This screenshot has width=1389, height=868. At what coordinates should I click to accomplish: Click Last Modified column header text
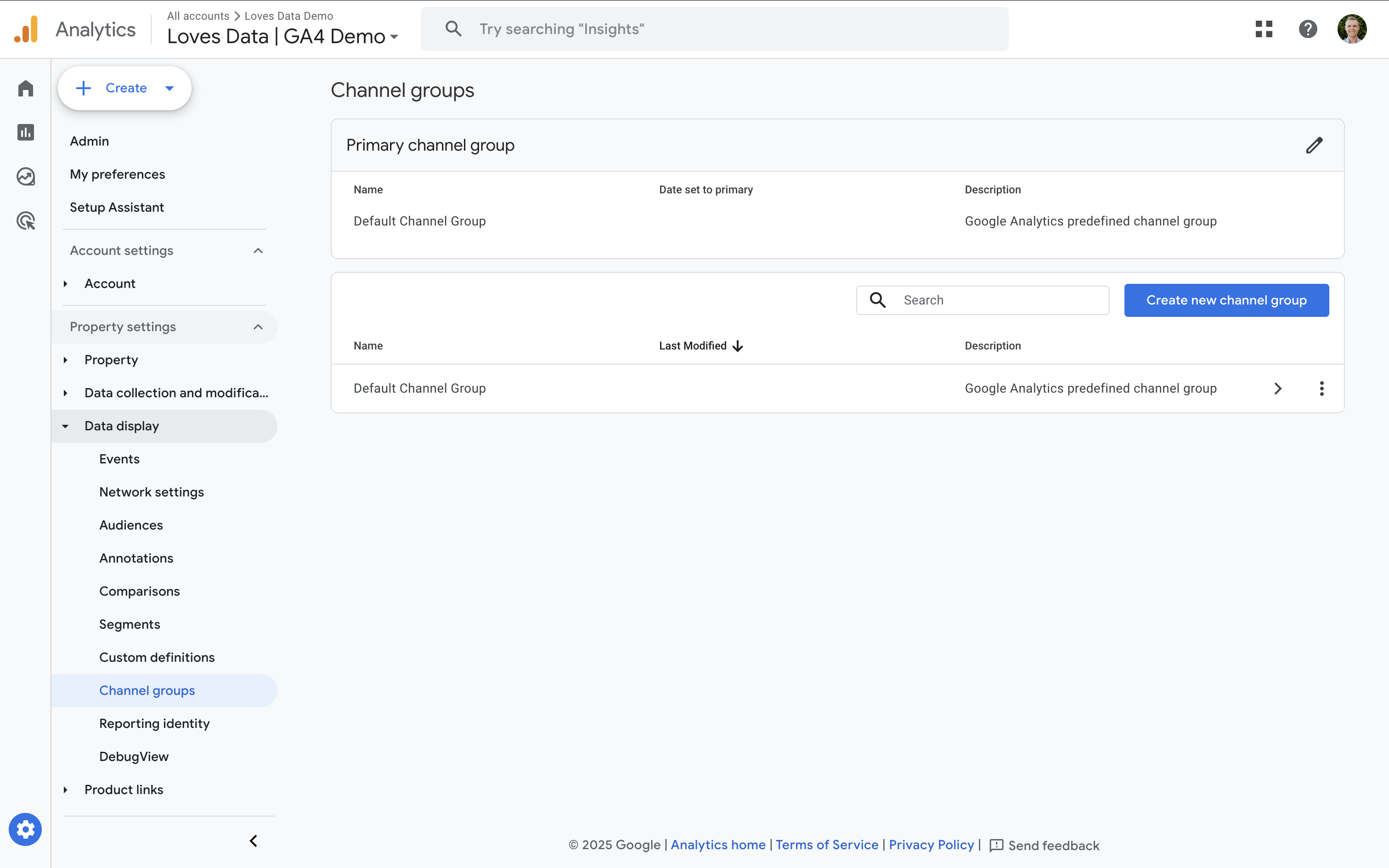coord(693,346)
